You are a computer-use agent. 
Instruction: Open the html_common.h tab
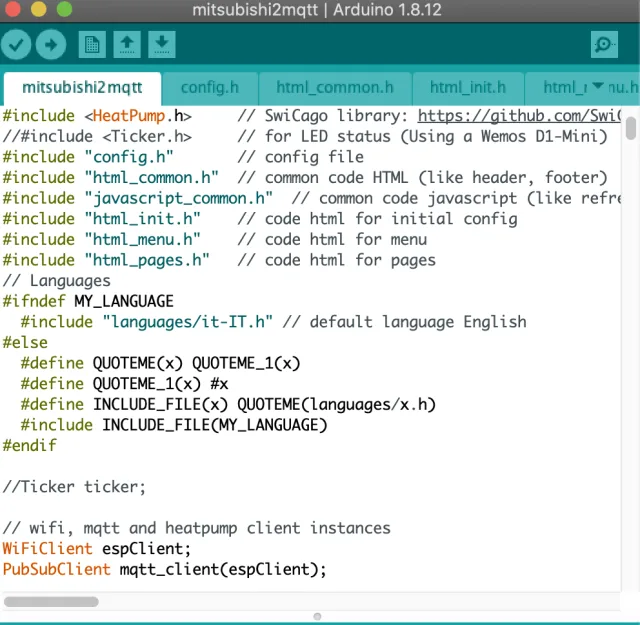[x=328, y=87]
